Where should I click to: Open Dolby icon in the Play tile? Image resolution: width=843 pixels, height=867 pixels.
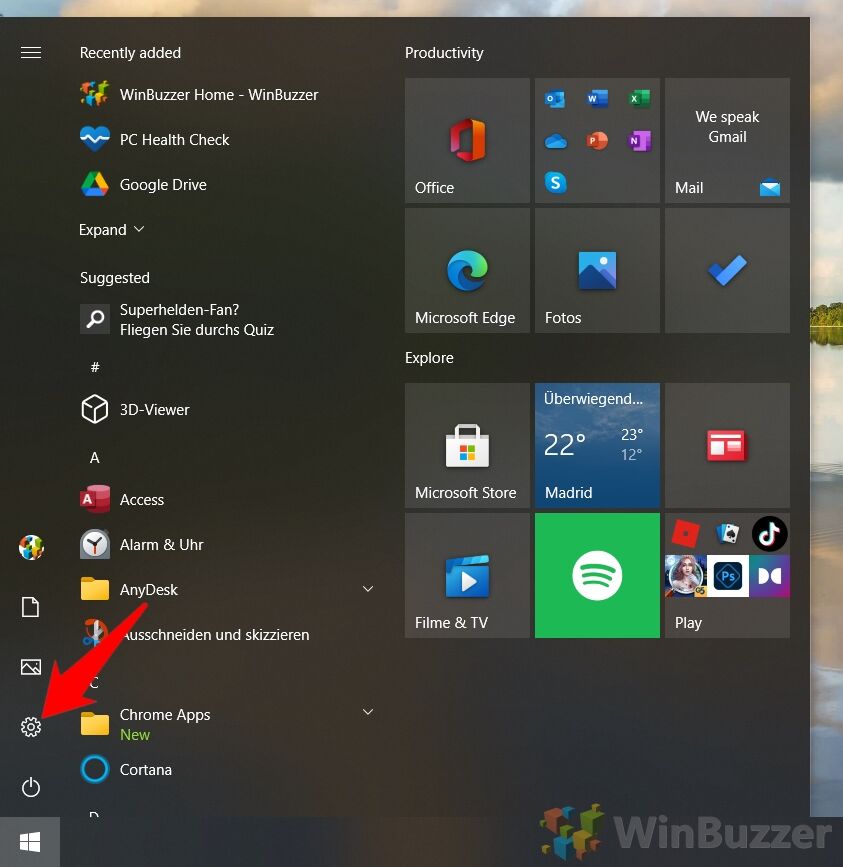tap(769, 576)
